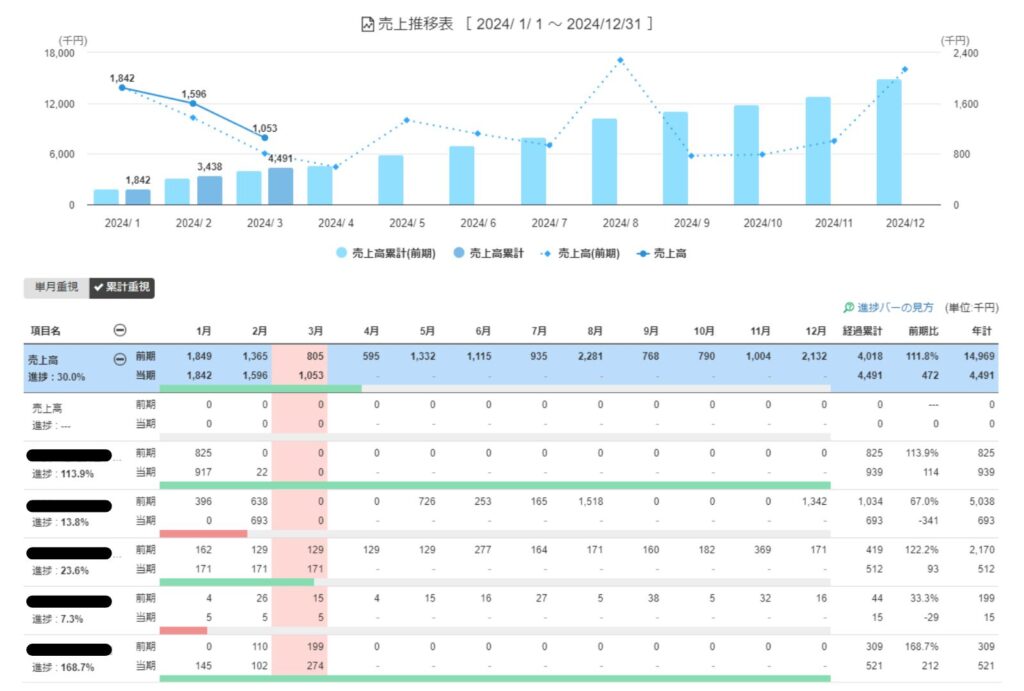This screenshot has height=691, width=1024.
Task: Click the 売上高 30.0% progress bar
Action: (260, 388)
